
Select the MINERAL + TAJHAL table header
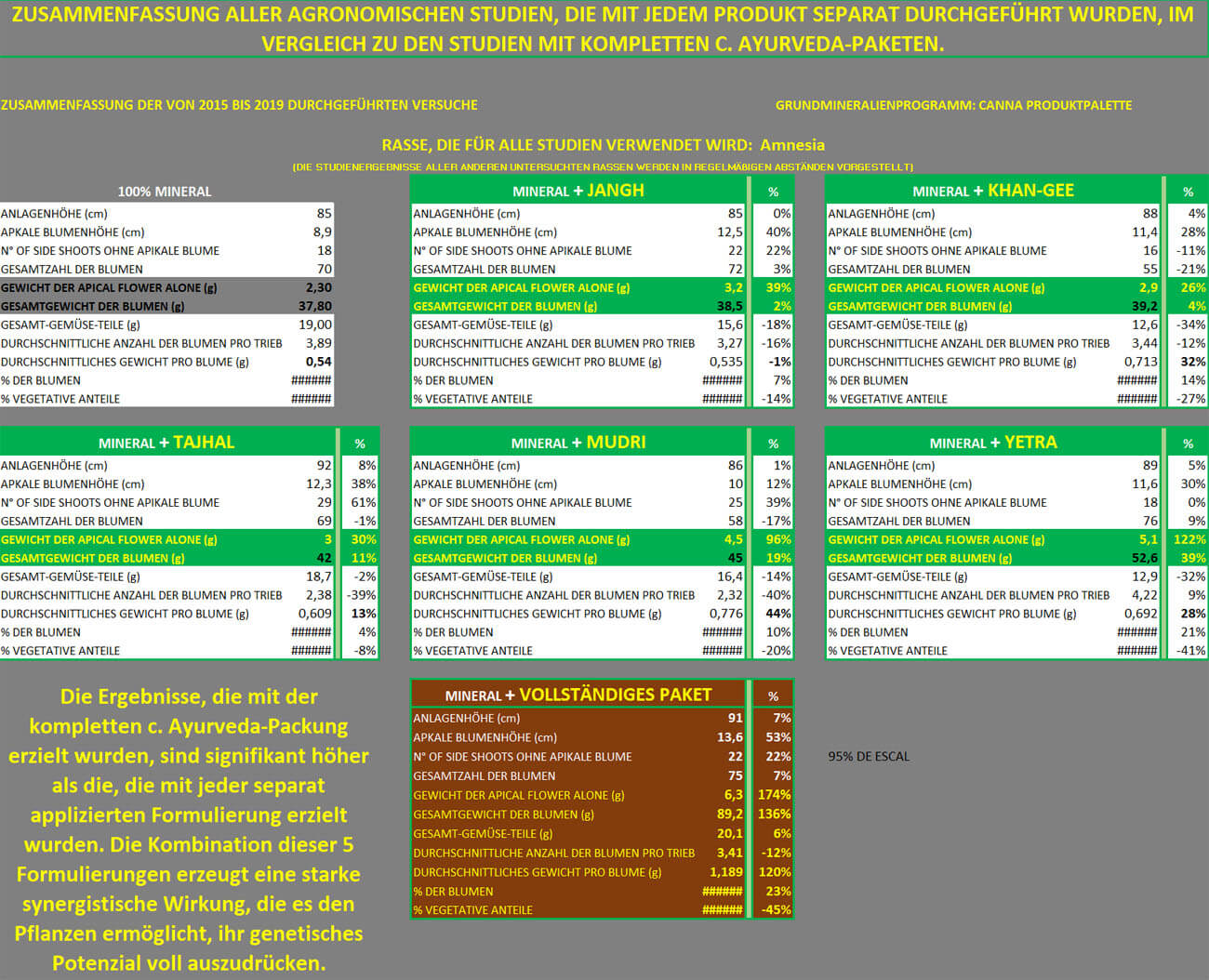(166, 443)
